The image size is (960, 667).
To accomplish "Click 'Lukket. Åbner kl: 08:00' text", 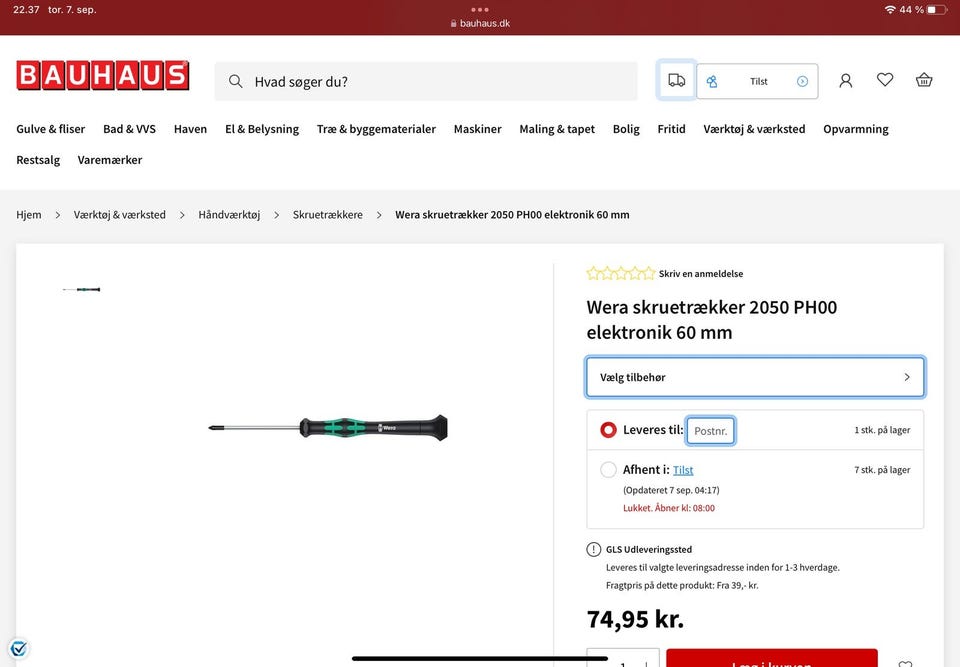I will (669, 508).
